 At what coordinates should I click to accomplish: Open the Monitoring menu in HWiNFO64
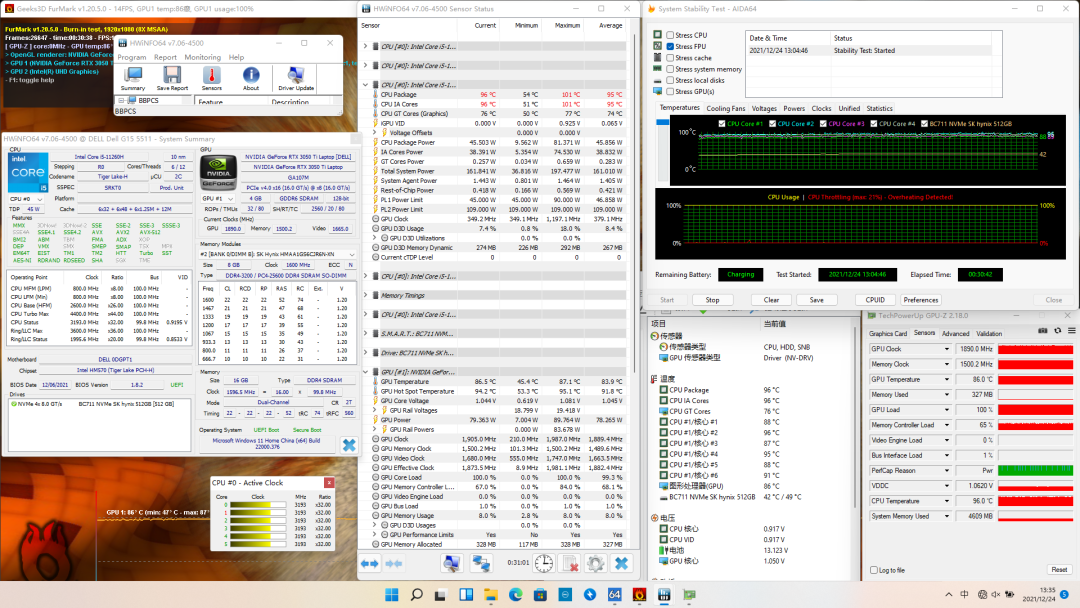click(202, 57)
